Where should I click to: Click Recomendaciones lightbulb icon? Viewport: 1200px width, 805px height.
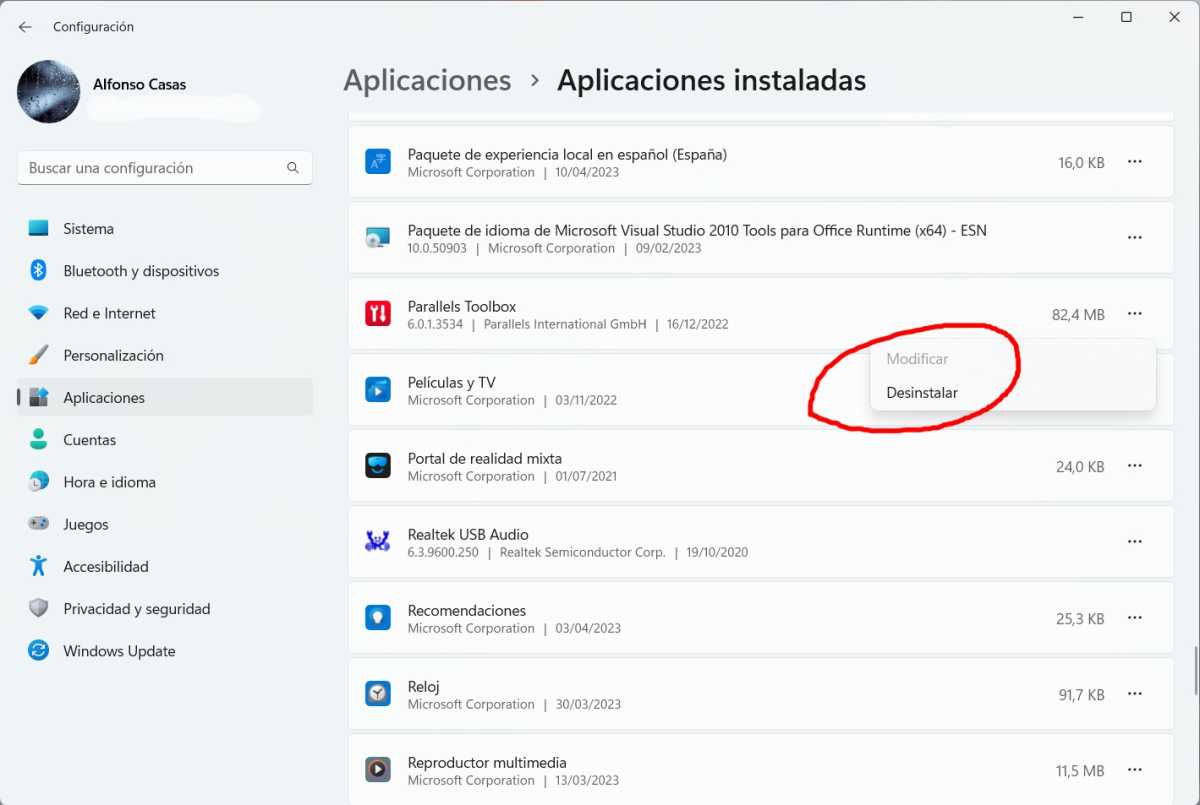(378, 618)
